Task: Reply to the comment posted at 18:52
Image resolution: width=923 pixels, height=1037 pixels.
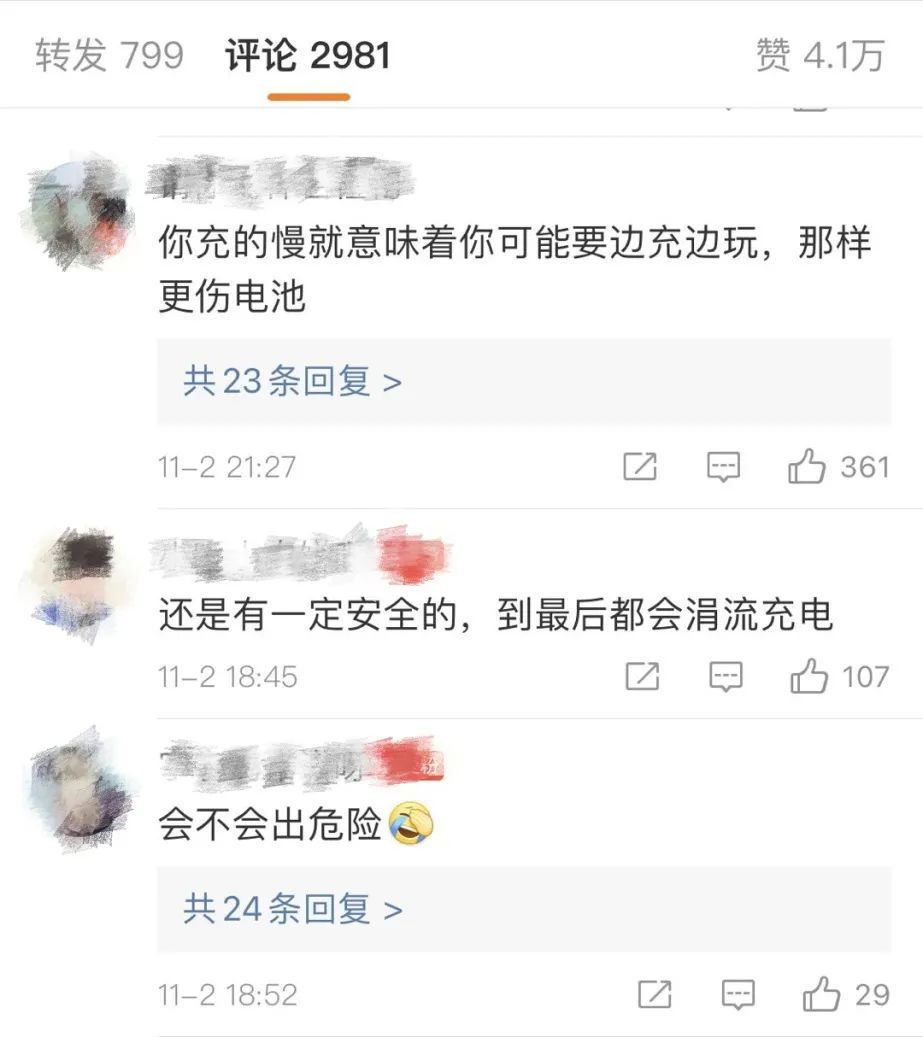Action: click(x=738, y=995)
